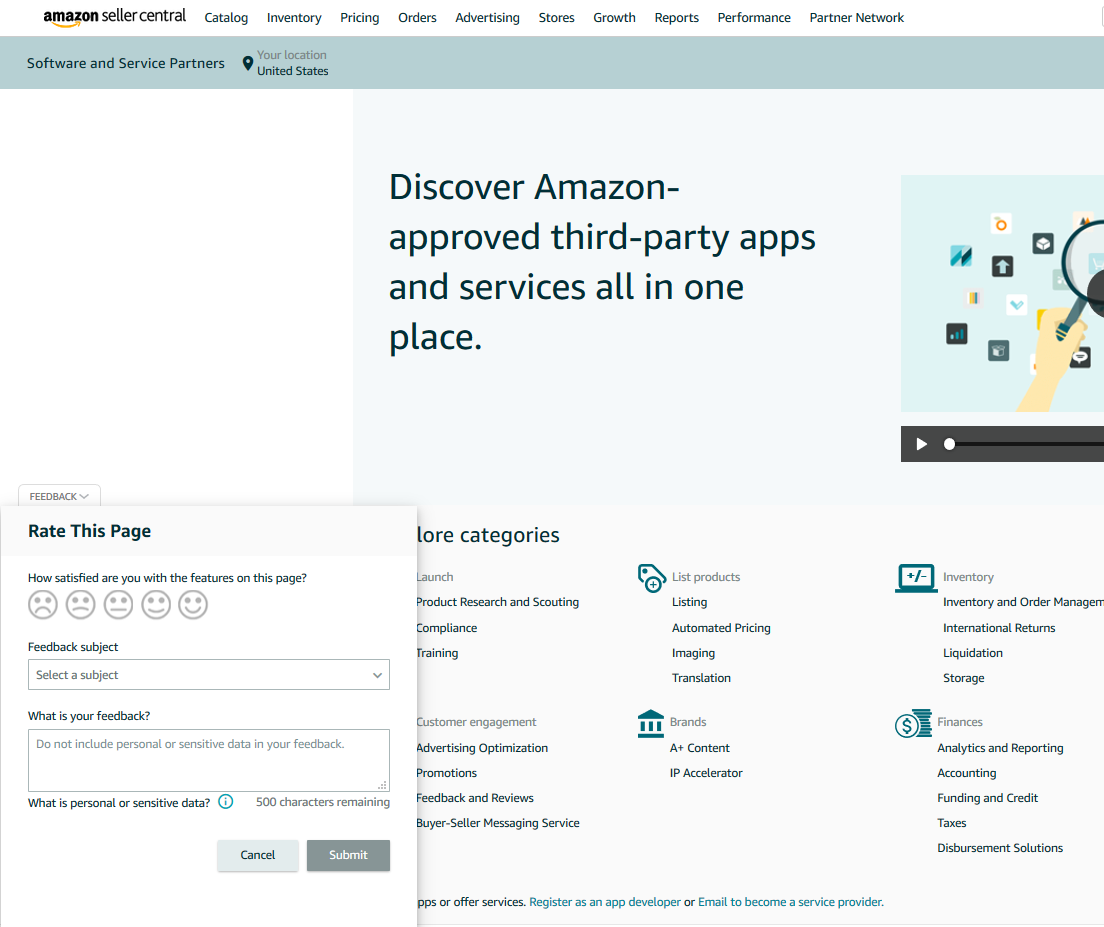Open the Funding and Credit category
Image resolution: width=1104 pixels, height=927 pixels.
tap(988, 798)
